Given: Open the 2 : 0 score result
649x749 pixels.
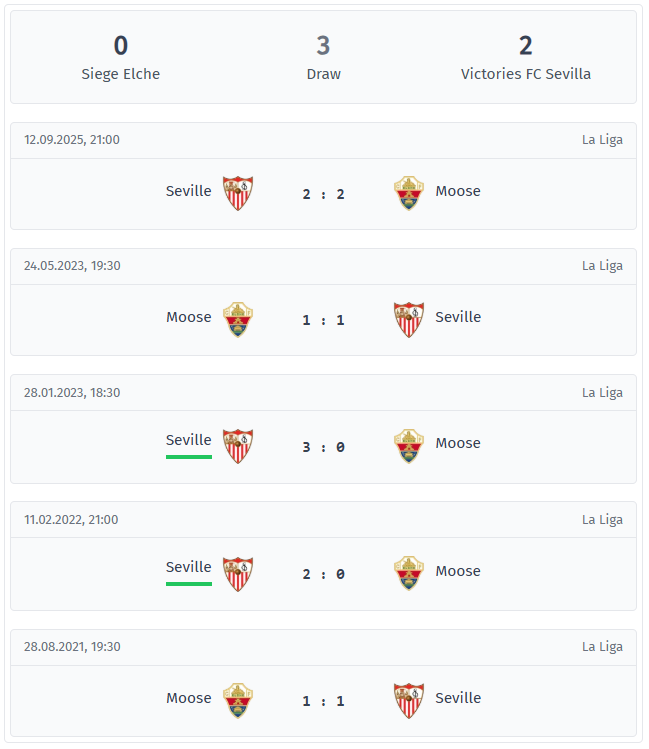Looking at the screenshot, I should click(323, 574).
